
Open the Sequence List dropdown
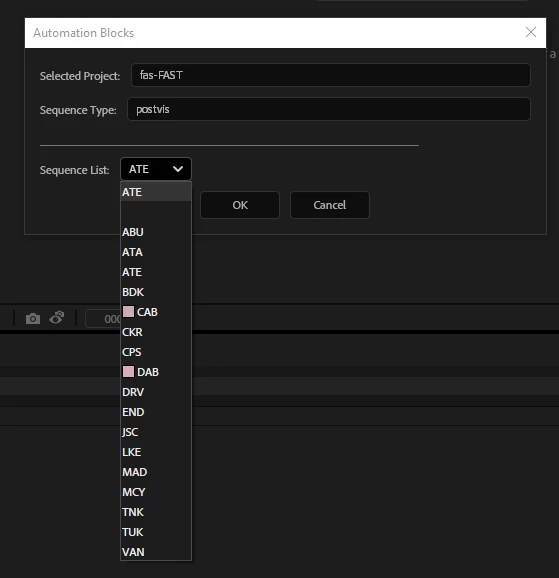156,169
